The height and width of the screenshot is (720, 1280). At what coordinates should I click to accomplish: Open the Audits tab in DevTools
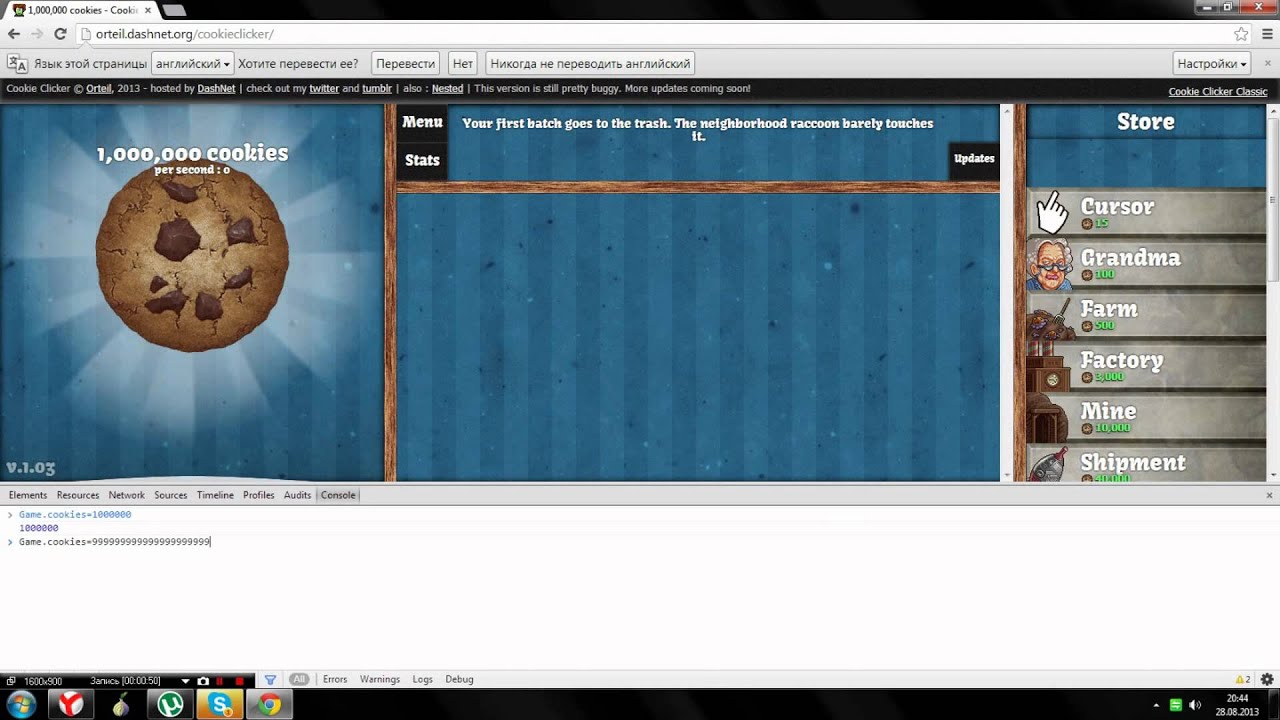click(x=297, y=495)
